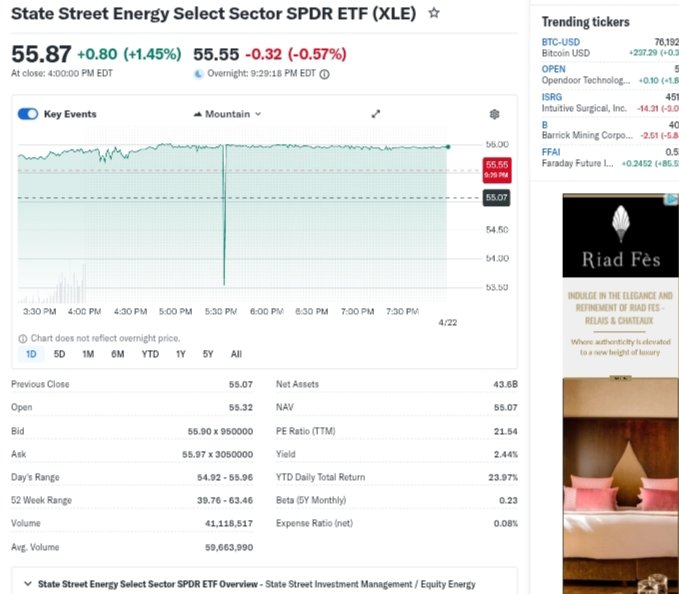Open the FFAI trending ticker

click(x=551, y=152)
